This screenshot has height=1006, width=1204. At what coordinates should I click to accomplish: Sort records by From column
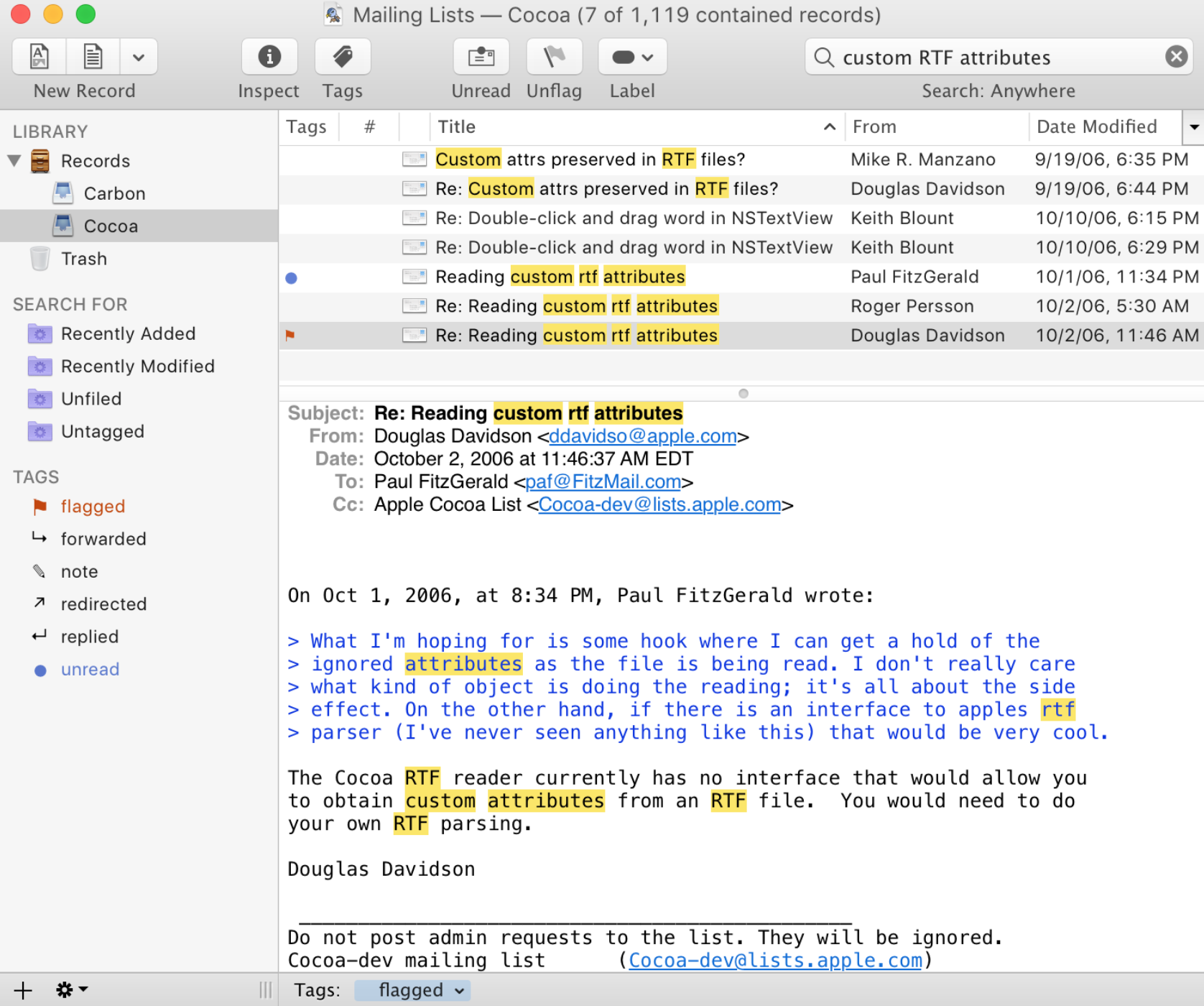pos(936,127)
